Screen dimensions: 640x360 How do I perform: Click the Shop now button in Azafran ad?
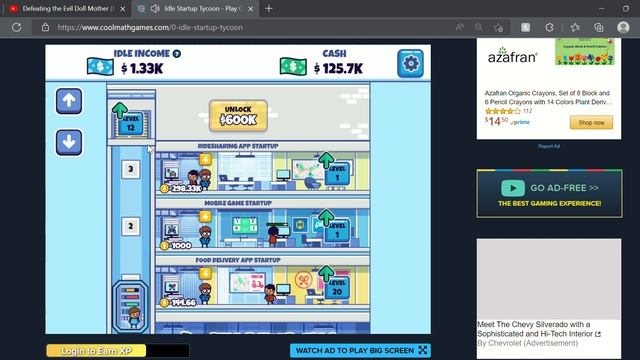point(591,122)
